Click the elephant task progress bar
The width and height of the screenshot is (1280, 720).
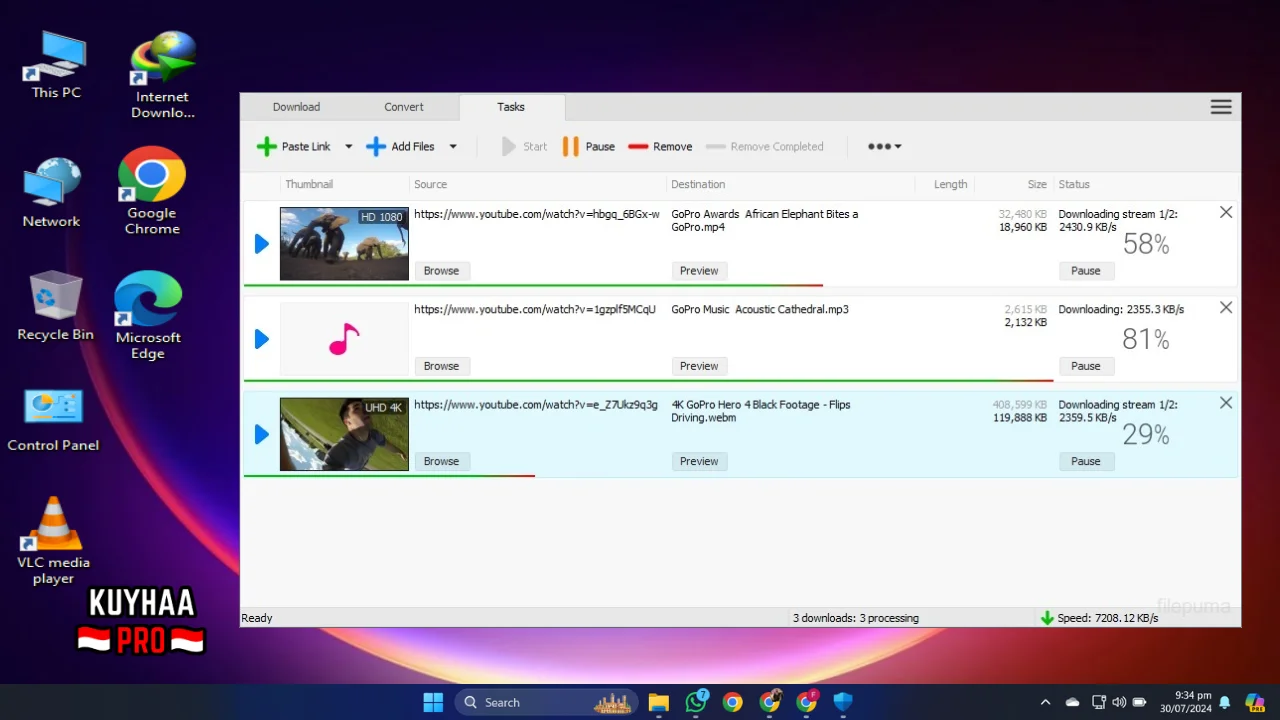[x=533, y=285]
